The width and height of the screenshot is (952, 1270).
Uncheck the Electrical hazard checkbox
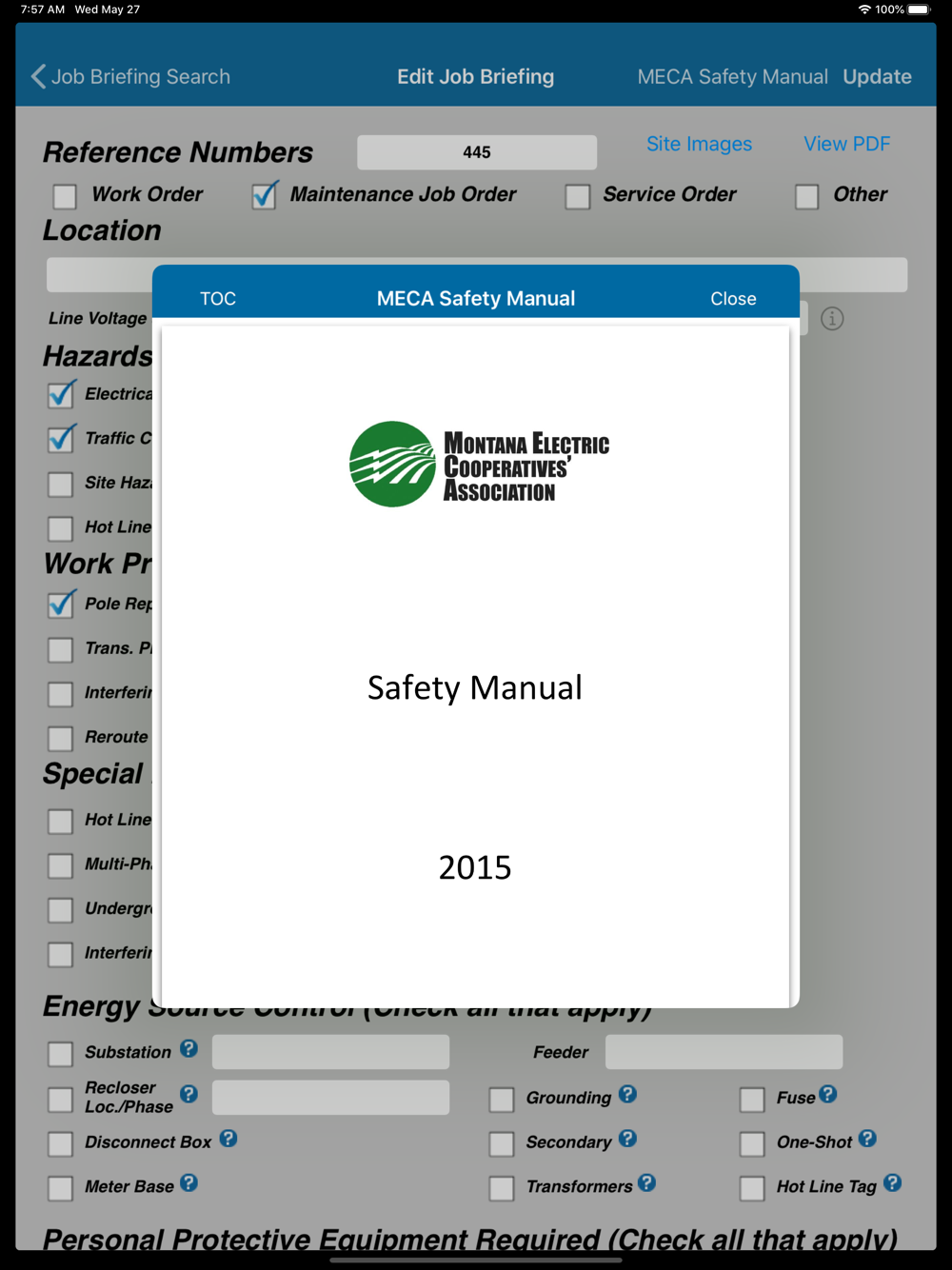pyautogui.click(x=61, y=394)
